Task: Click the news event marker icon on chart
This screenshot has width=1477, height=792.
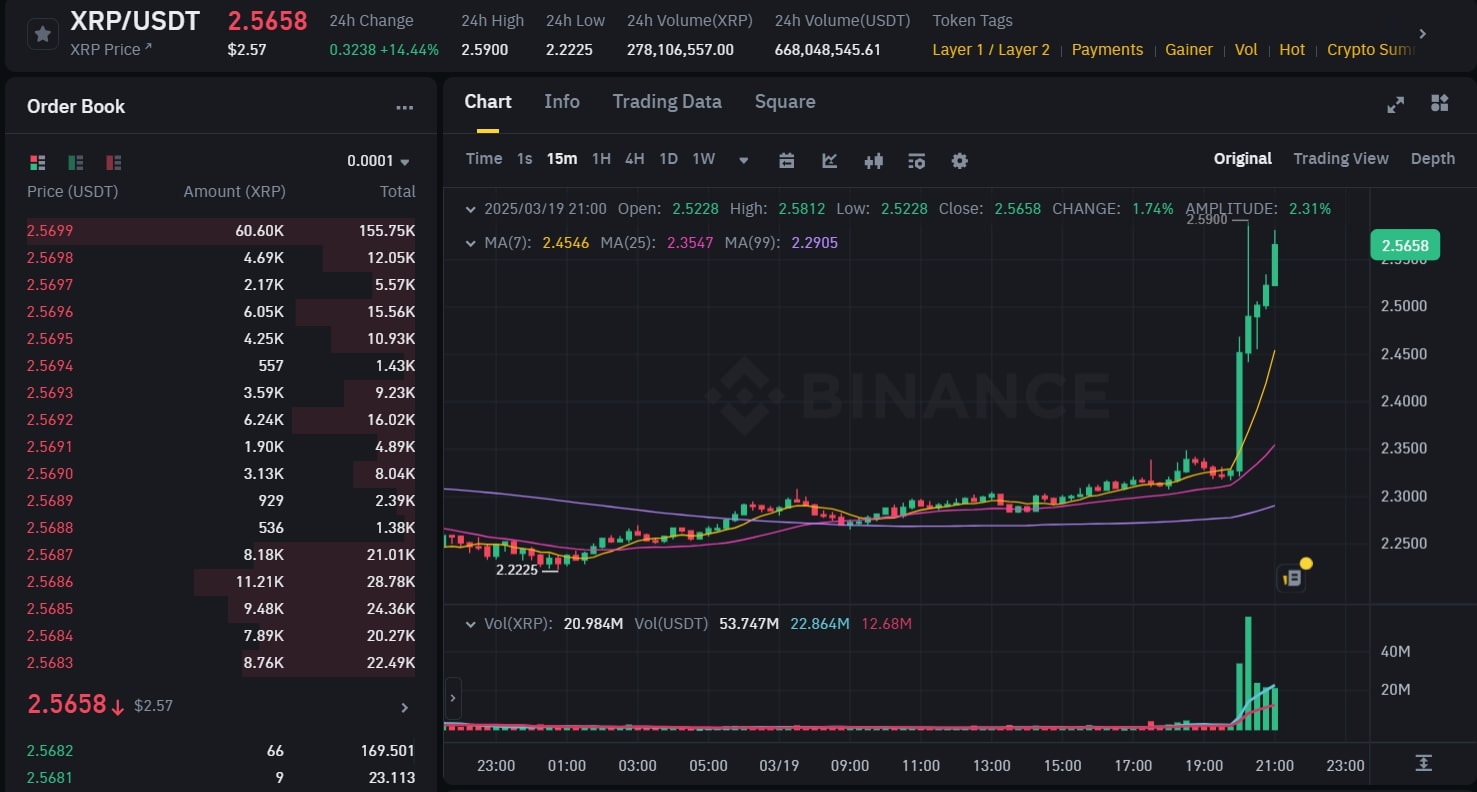Action: click(1293, 577)
